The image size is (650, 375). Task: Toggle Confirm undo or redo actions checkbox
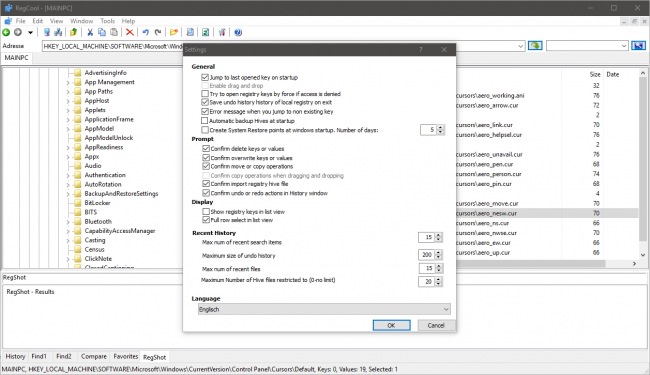click(x=206, y=193)
